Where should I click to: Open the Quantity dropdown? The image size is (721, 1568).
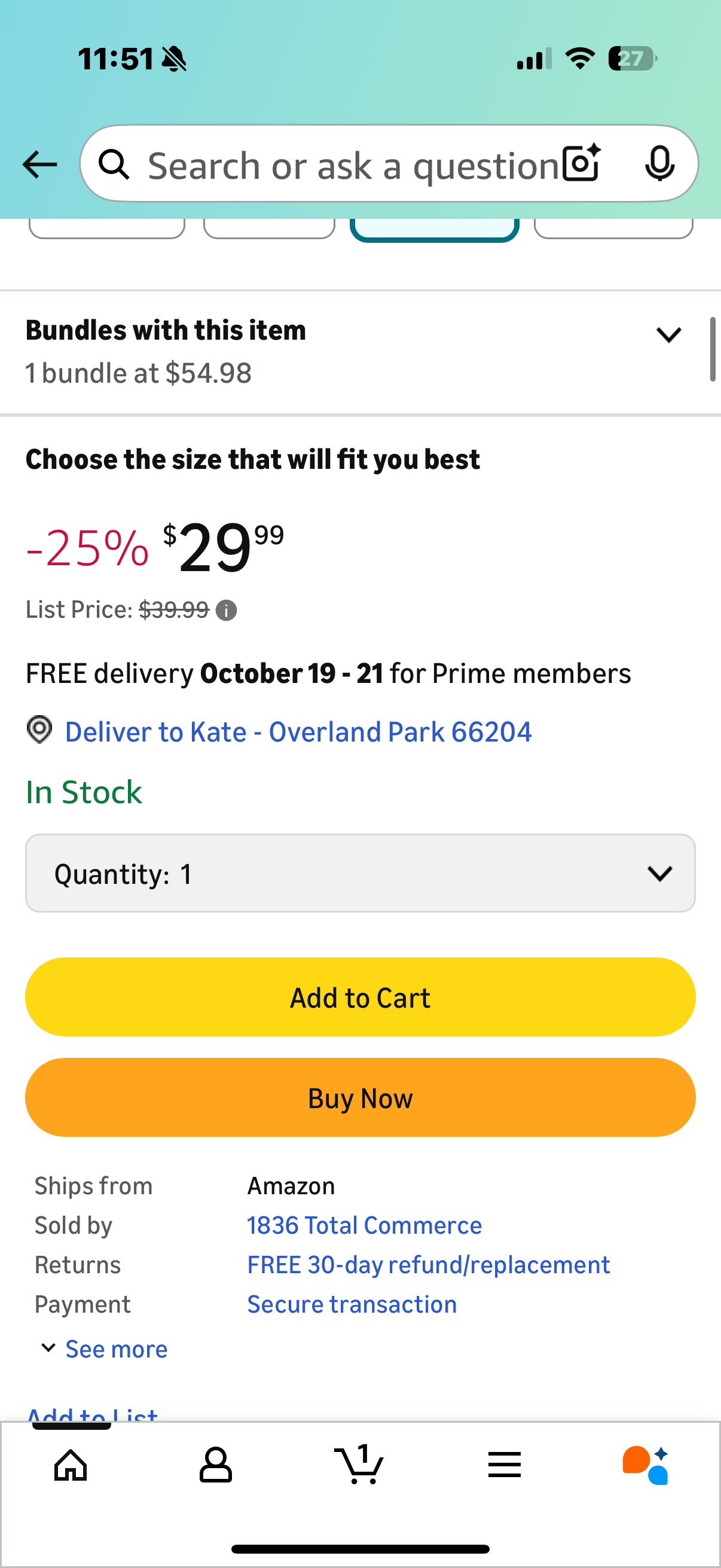pyautogui.click(x=360, y=873)
